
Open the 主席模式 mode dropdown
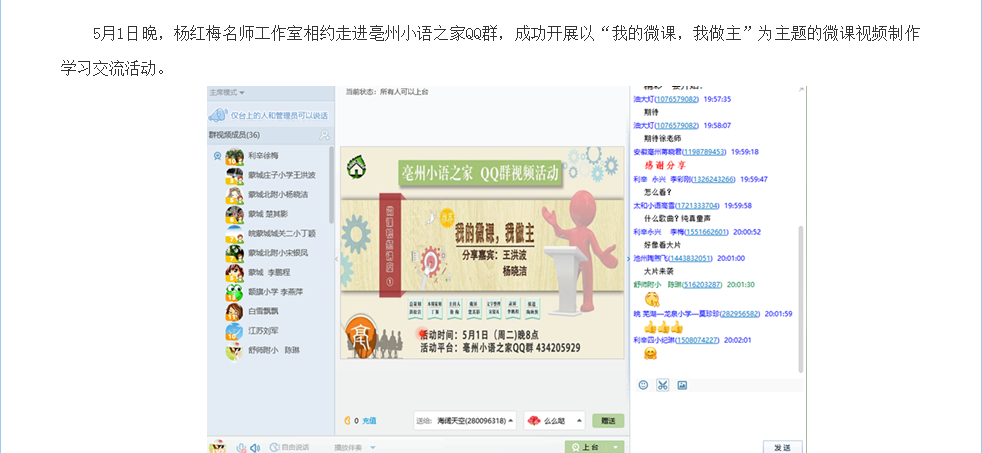[x=227, y=92]
